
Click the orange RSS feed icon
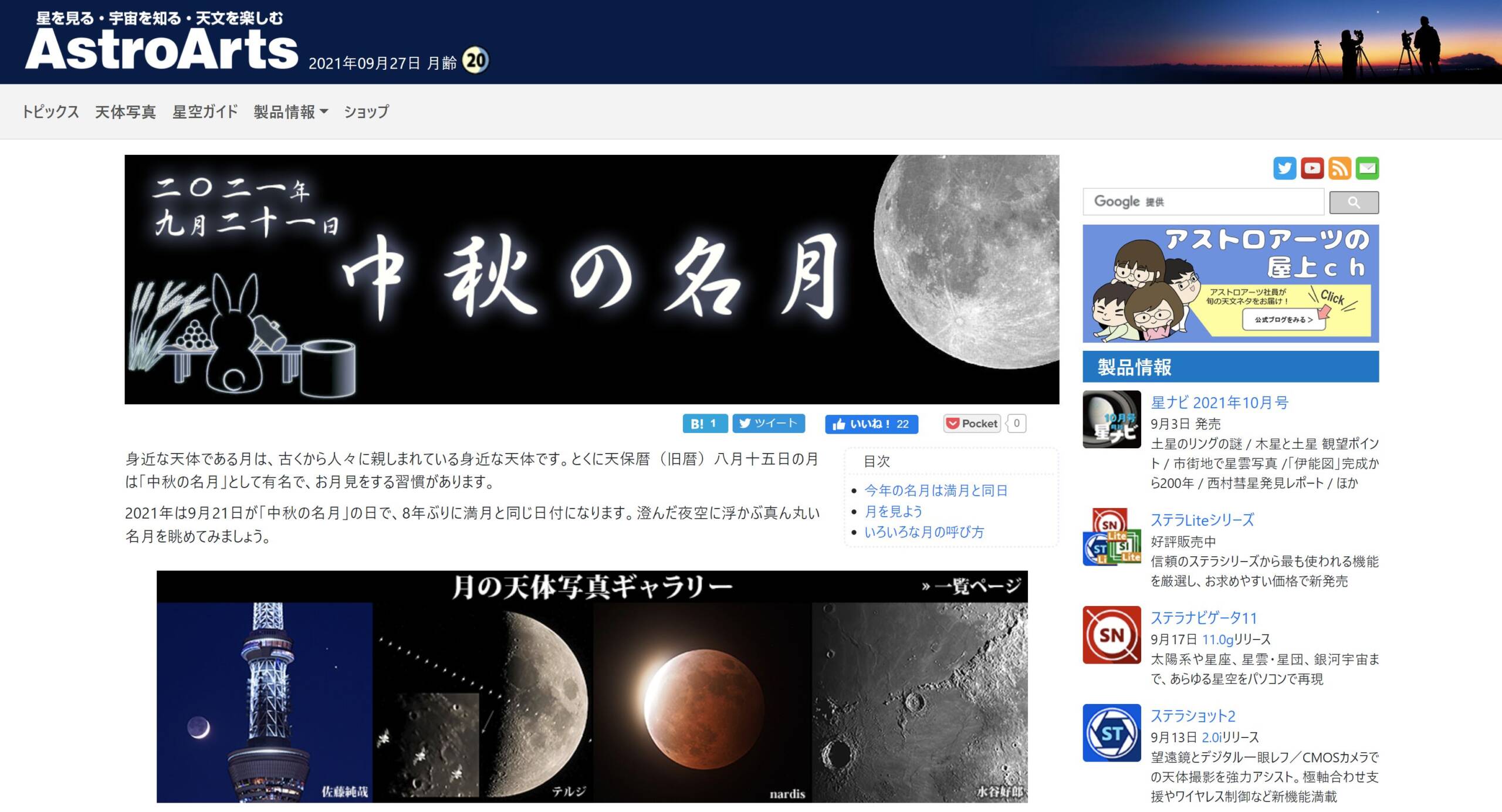click(1339, 168)
